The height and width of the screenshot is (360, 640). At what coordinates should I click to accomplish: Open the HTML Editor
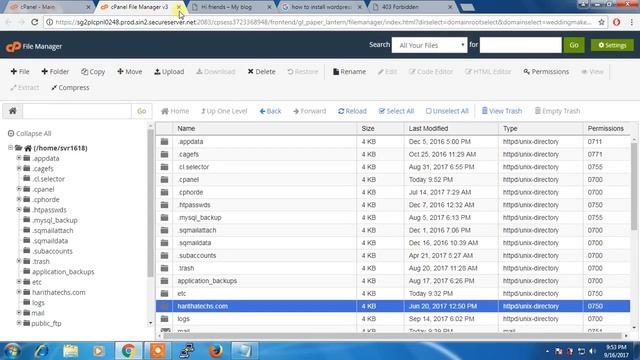[488, 71]
